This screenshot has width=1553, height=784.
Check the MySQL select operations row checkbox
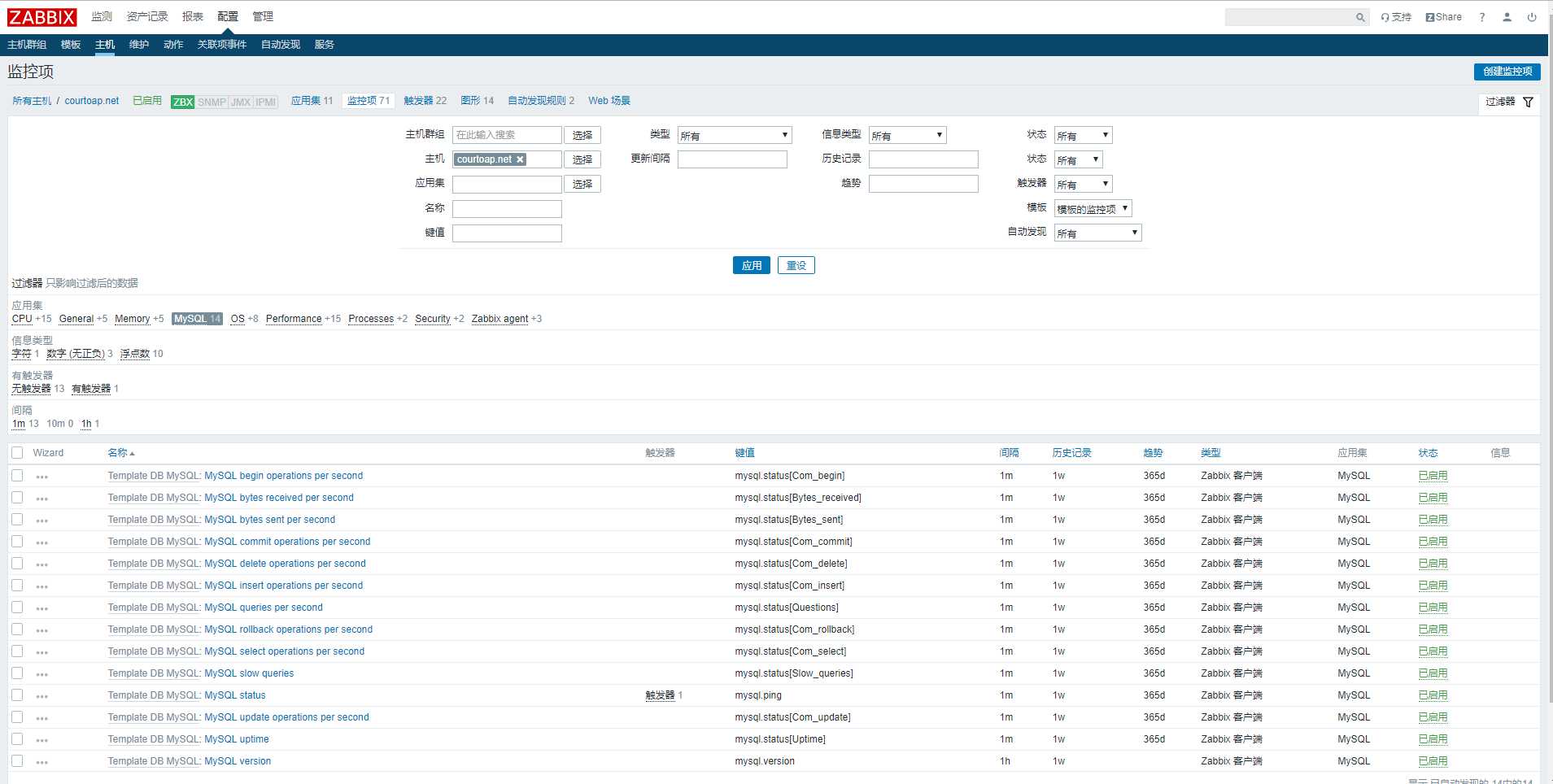[x=17, y=651]
